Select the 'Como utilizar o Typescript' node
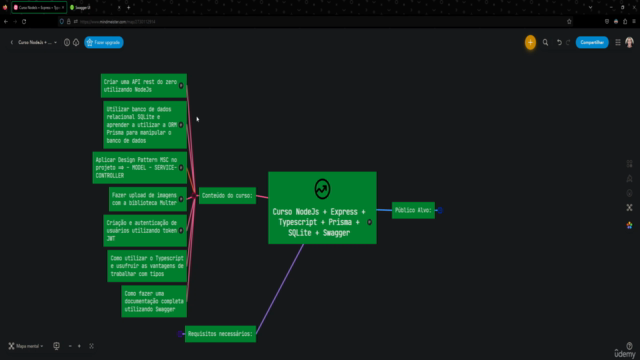This screenshot has width=640, height=360. click(147, 266)
